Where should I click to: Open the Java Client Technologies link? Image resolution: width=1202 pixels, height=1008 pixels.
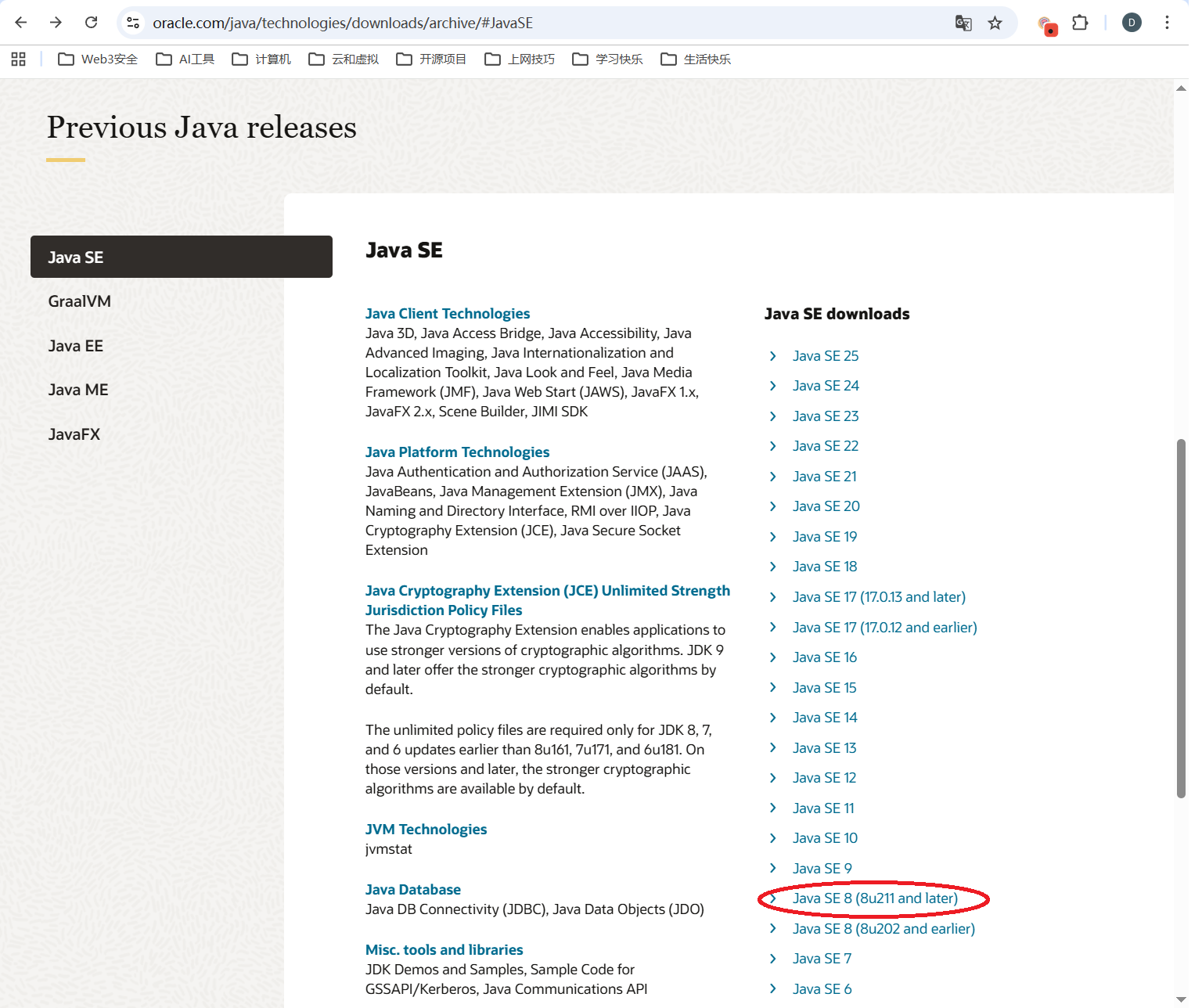pos(447,314)
